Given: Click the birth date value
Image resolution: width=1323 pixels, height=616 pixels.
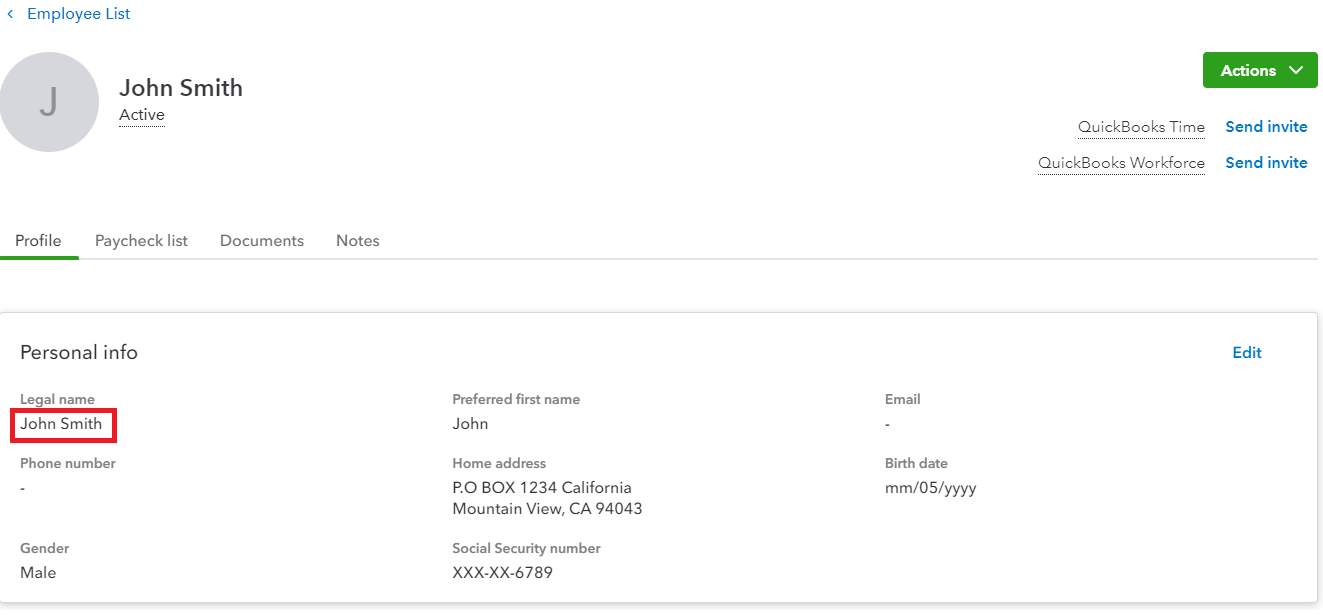Looking at the screenshot, I should 930,489.
